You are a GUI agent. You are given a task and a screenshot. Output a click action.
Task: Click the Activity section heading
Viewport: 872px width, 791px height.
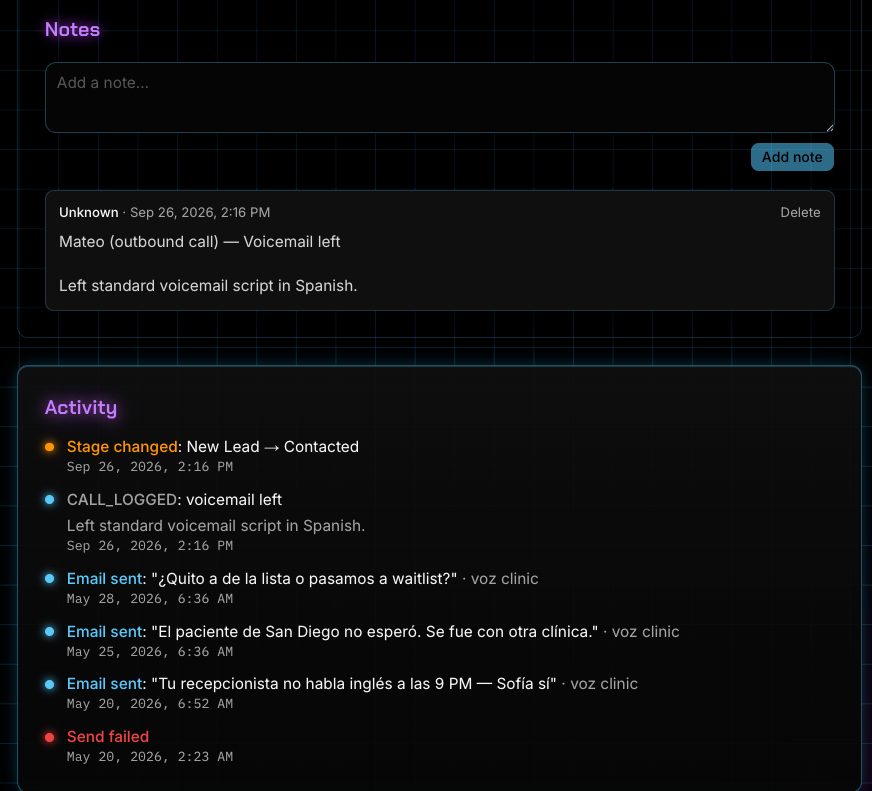point(81,407)
